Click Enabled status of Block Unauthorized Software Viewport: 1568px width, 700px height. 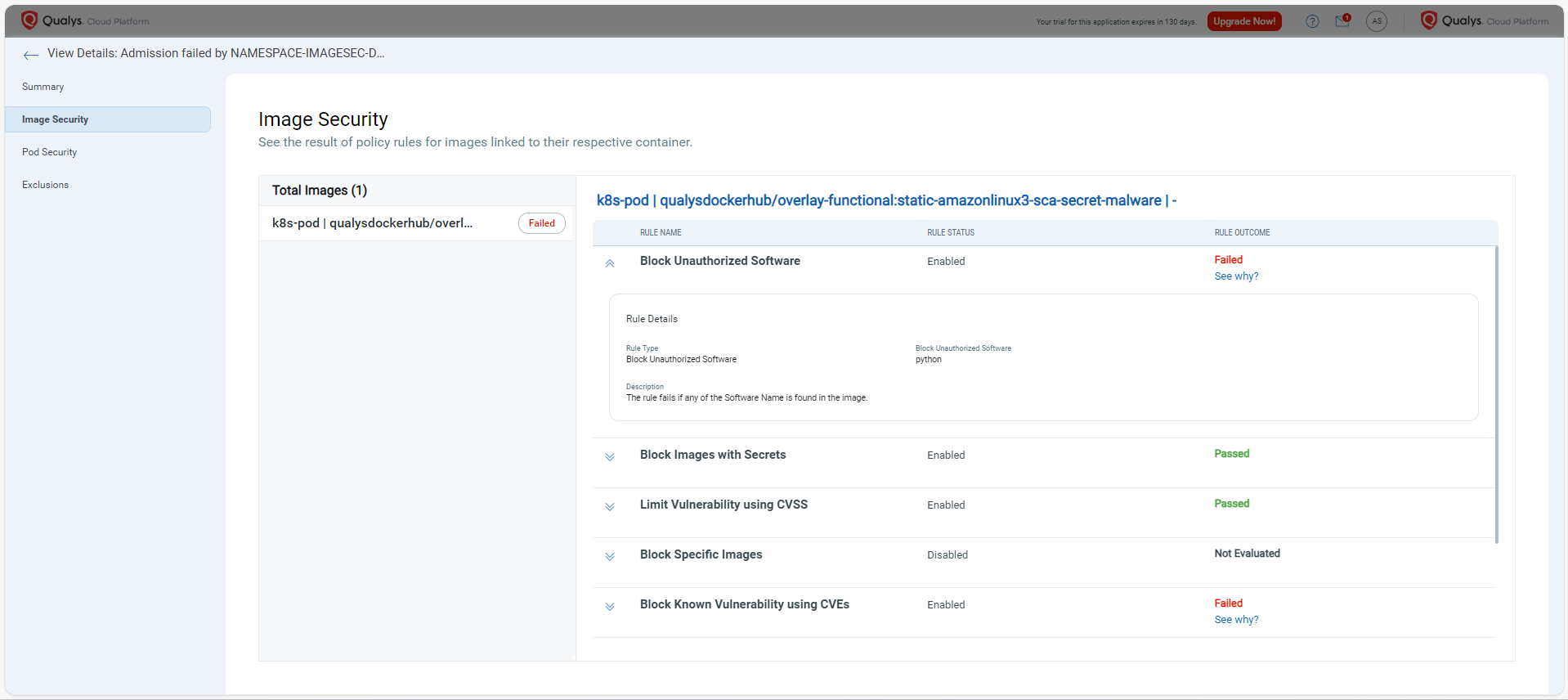(x=946, y=262)
